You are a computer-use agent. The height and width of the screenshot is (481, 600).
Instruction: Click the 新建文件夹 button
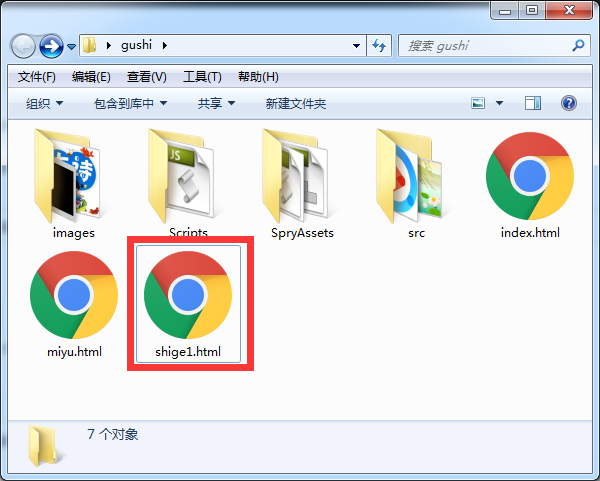pyautogui.click(x=296, y=103)
